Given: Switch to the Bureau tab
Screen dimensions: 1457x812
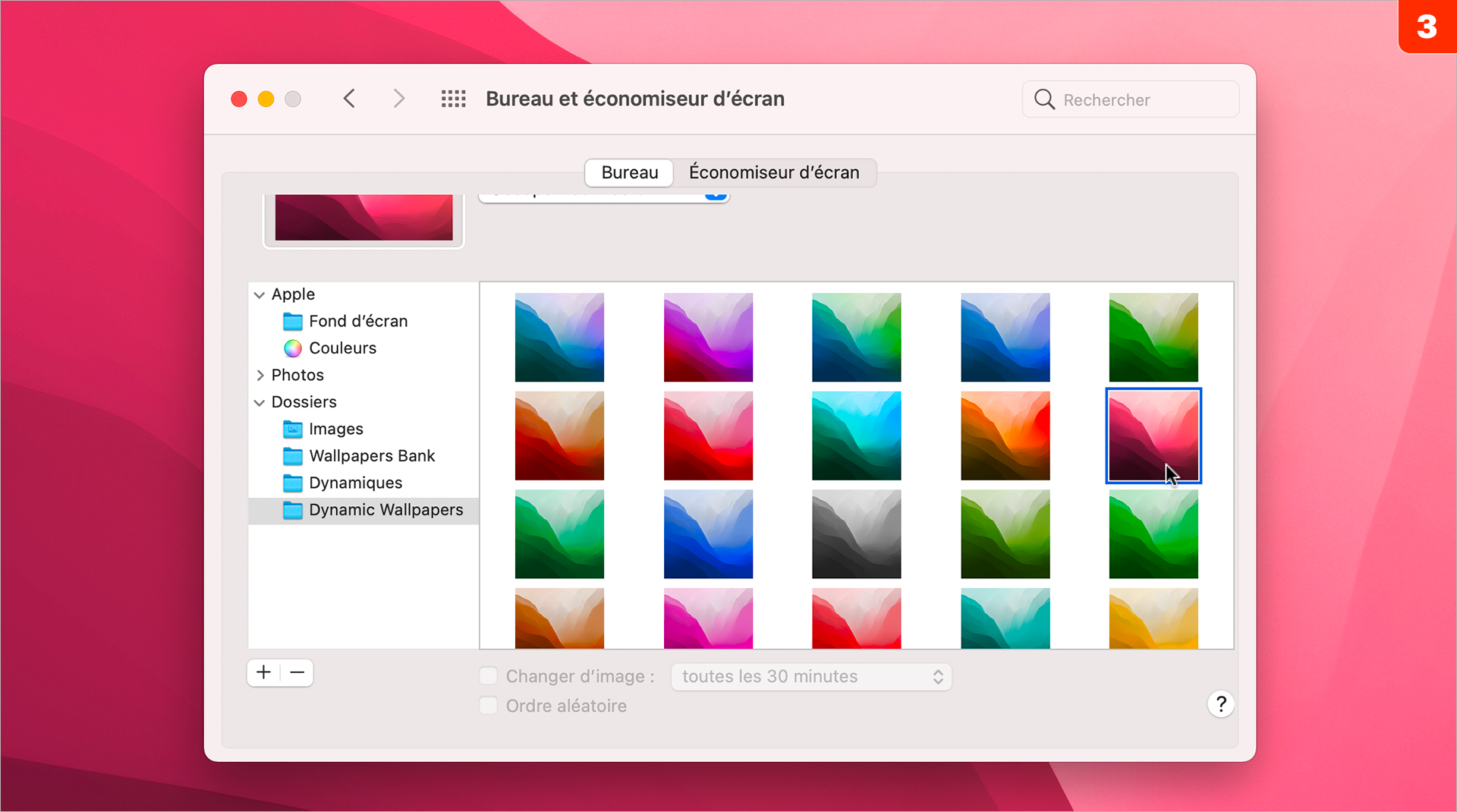Looking at the screenshot, I should [629, 172].
